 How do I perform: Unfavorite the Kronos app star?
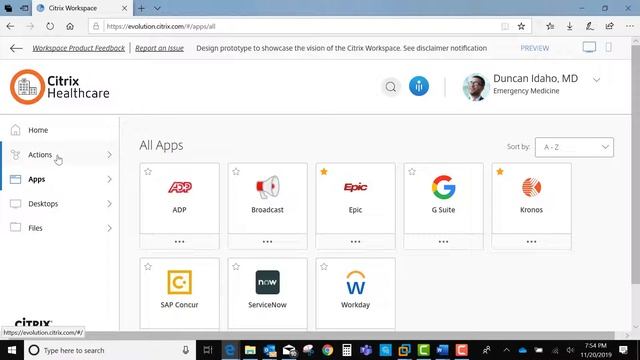click(500, 172)
